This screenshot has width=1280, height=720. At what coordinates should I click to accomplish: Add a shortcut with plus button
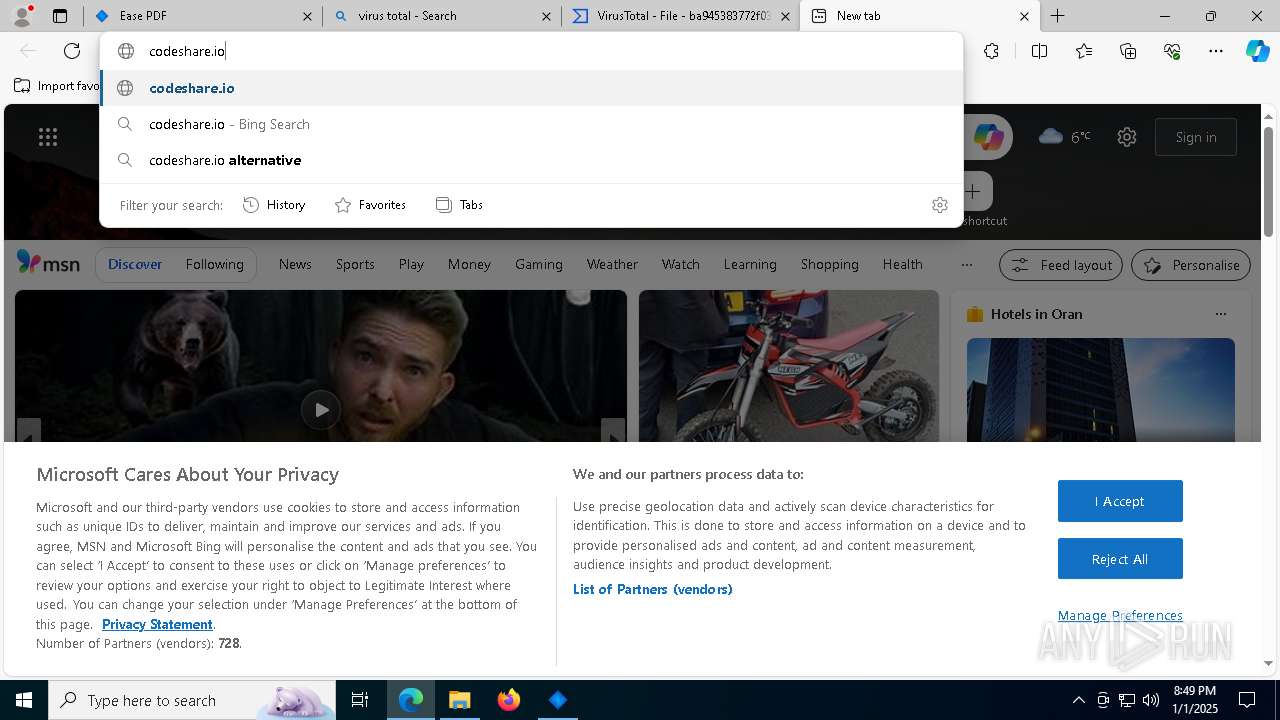[973, 191]
